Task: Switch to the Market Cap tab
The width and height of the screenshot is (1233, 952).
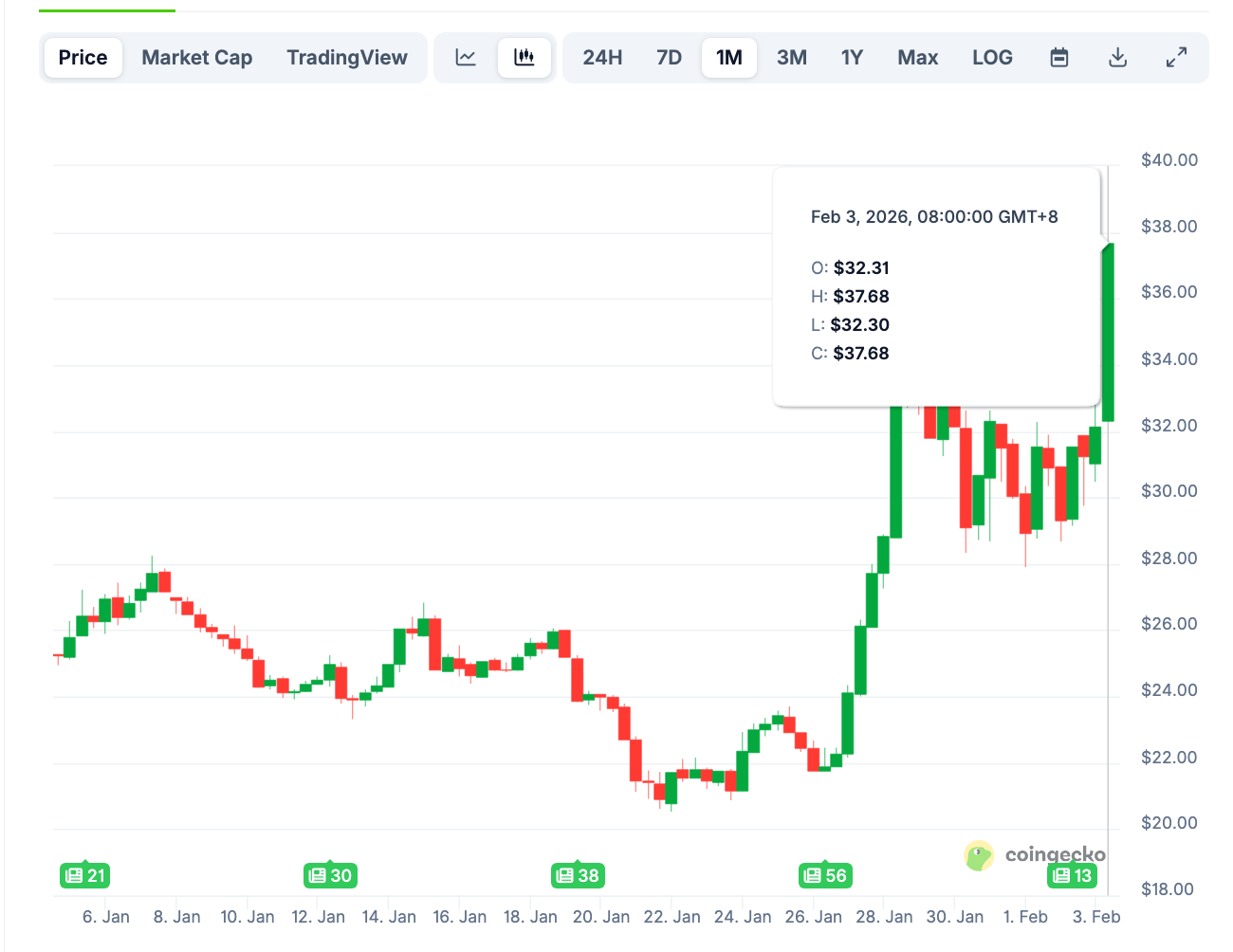Action: click(197, 58)
